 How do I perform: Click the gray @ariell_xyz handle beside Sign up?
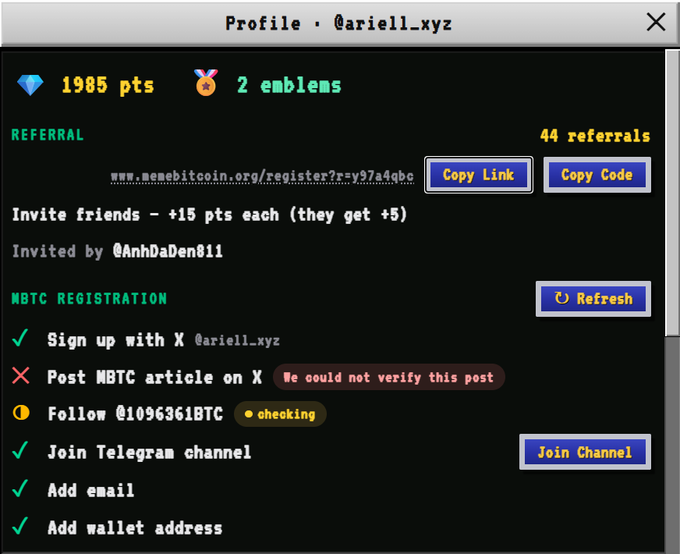237,341
